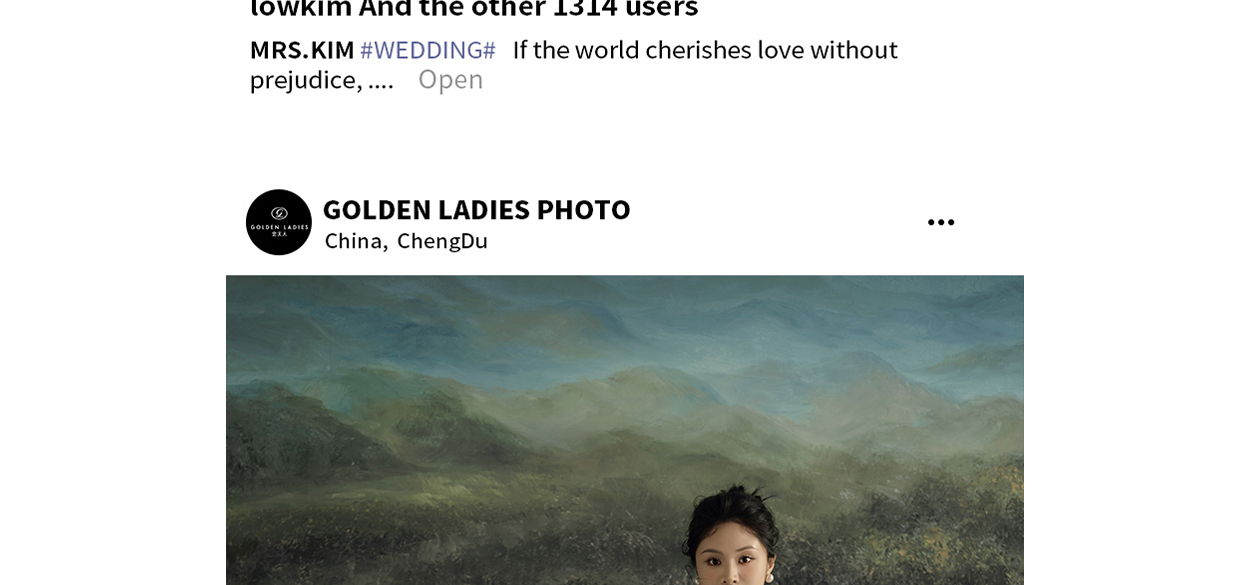View the MRS.KIM user profile
Viewport: 1250px width, 585px height.
[302, 50]
